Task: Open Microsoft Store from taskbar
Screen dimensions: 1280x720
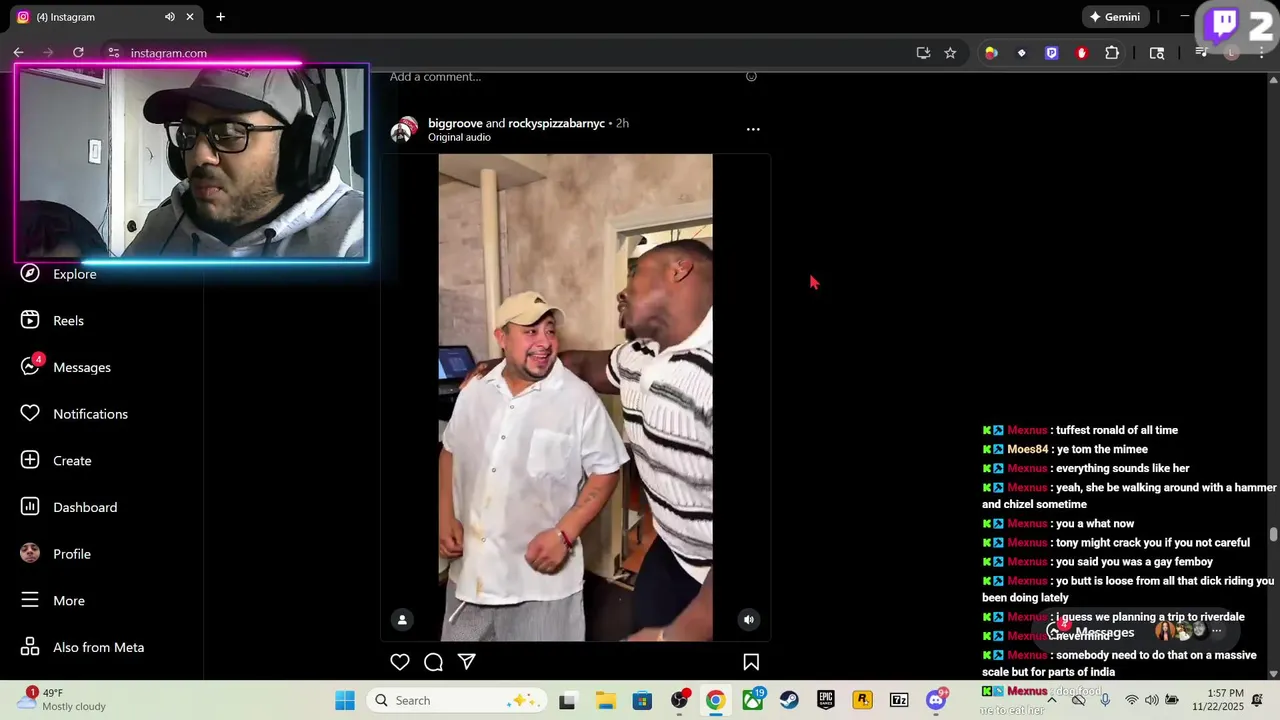Action: (642, 700)
